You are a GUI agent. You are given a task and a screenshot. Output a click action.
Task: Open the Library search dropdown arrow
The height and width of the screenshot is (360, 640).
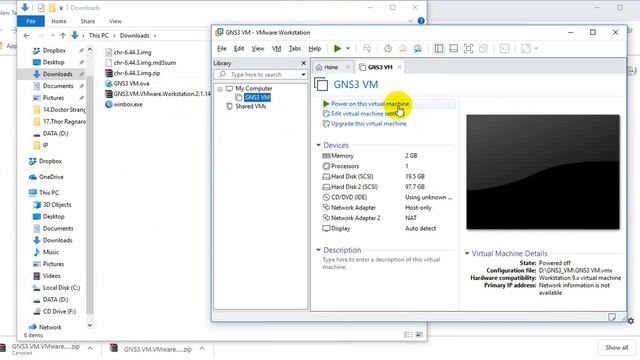[303, 75]
